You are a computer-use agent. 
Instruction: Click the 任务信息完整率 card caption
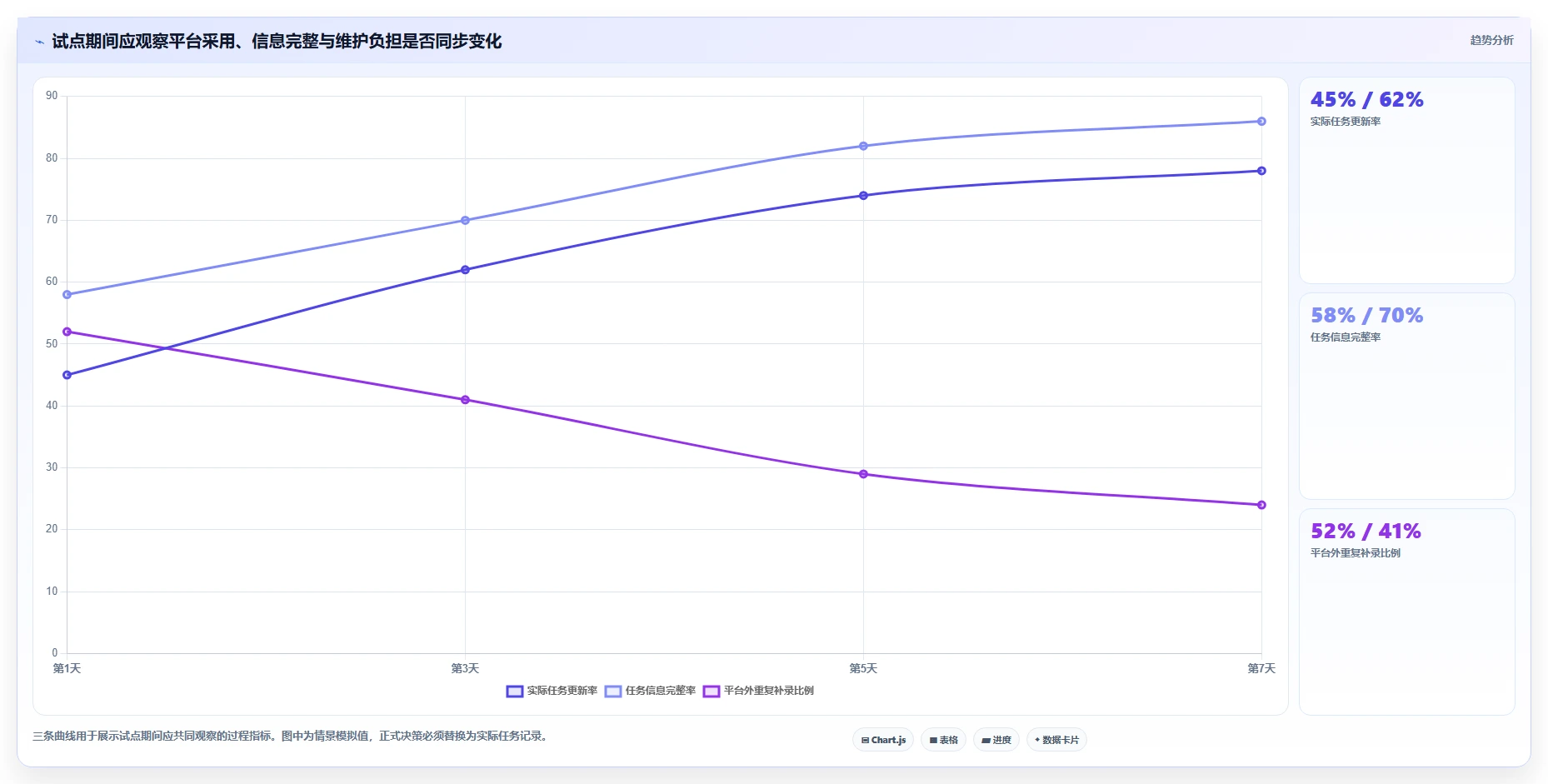[1346, 337]
